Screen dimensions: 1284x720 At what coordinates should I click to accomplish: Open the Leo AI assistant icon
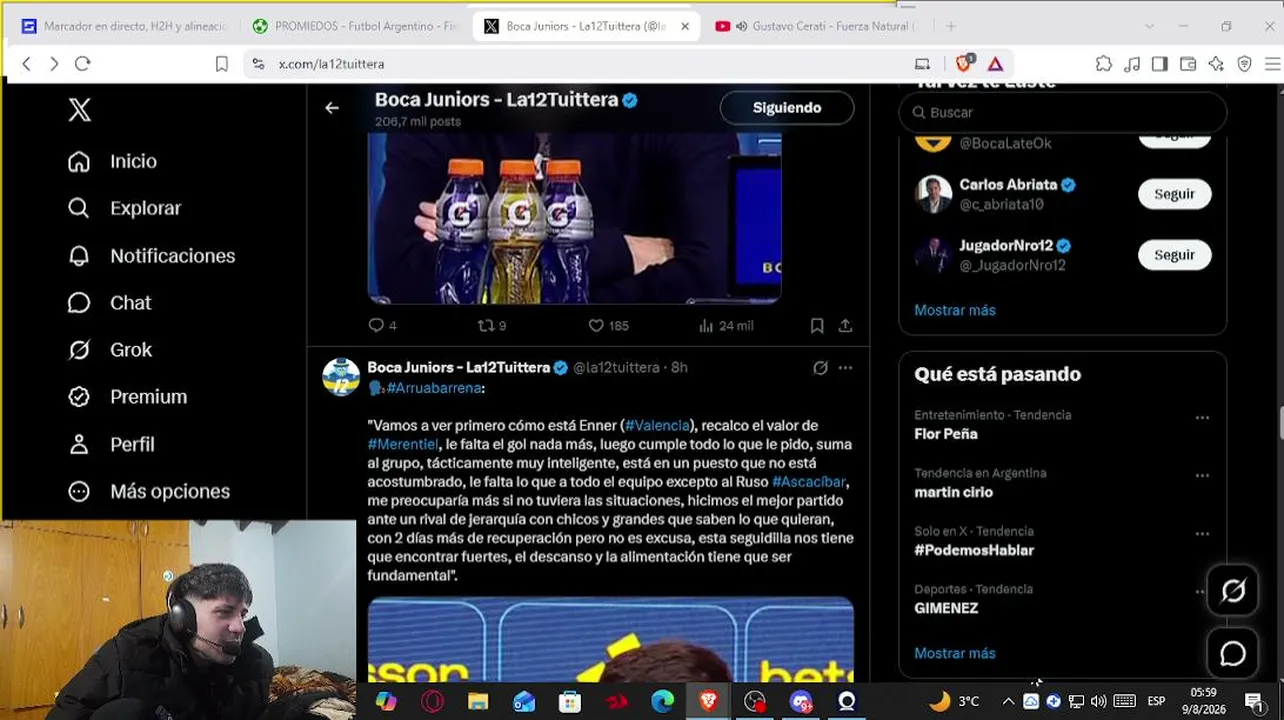click(1216, 63)
